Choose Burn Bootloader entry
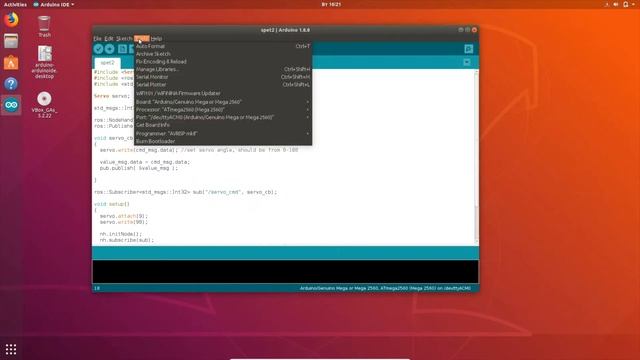This screenshot has width=640, height=360. point(223,142)
